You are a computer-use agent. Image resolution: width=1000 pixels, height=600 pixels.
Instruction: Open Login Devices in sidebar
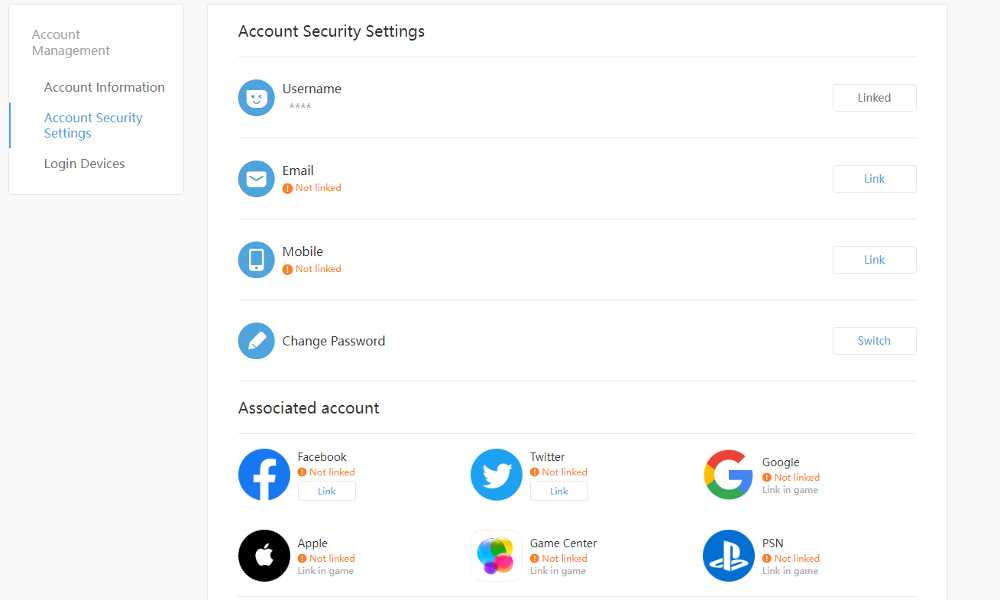[84, 164]
